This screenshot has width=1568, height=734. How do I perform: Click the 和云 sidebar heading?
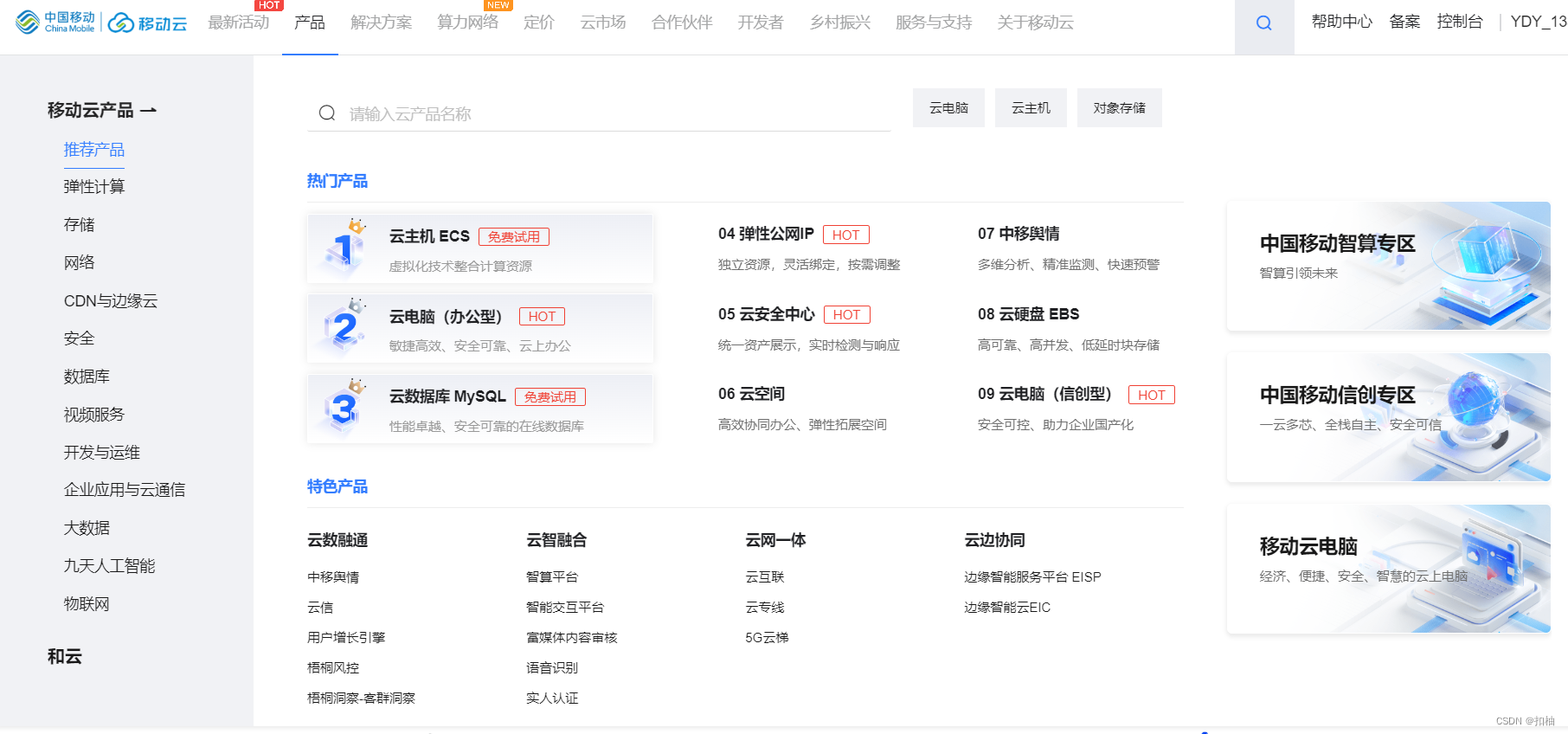(65, 656)
